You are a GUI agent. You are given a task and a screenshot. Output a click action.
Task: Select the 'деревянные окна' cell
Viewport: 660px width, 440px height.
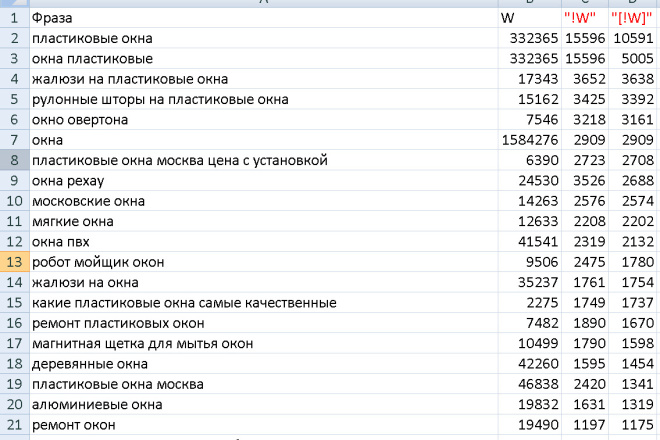pyautogui.click(x=264, y=364)
